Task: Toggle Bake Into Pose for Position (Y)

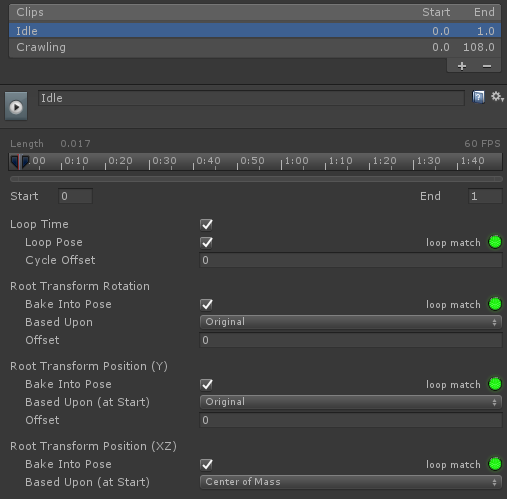Action: (207, 384)
